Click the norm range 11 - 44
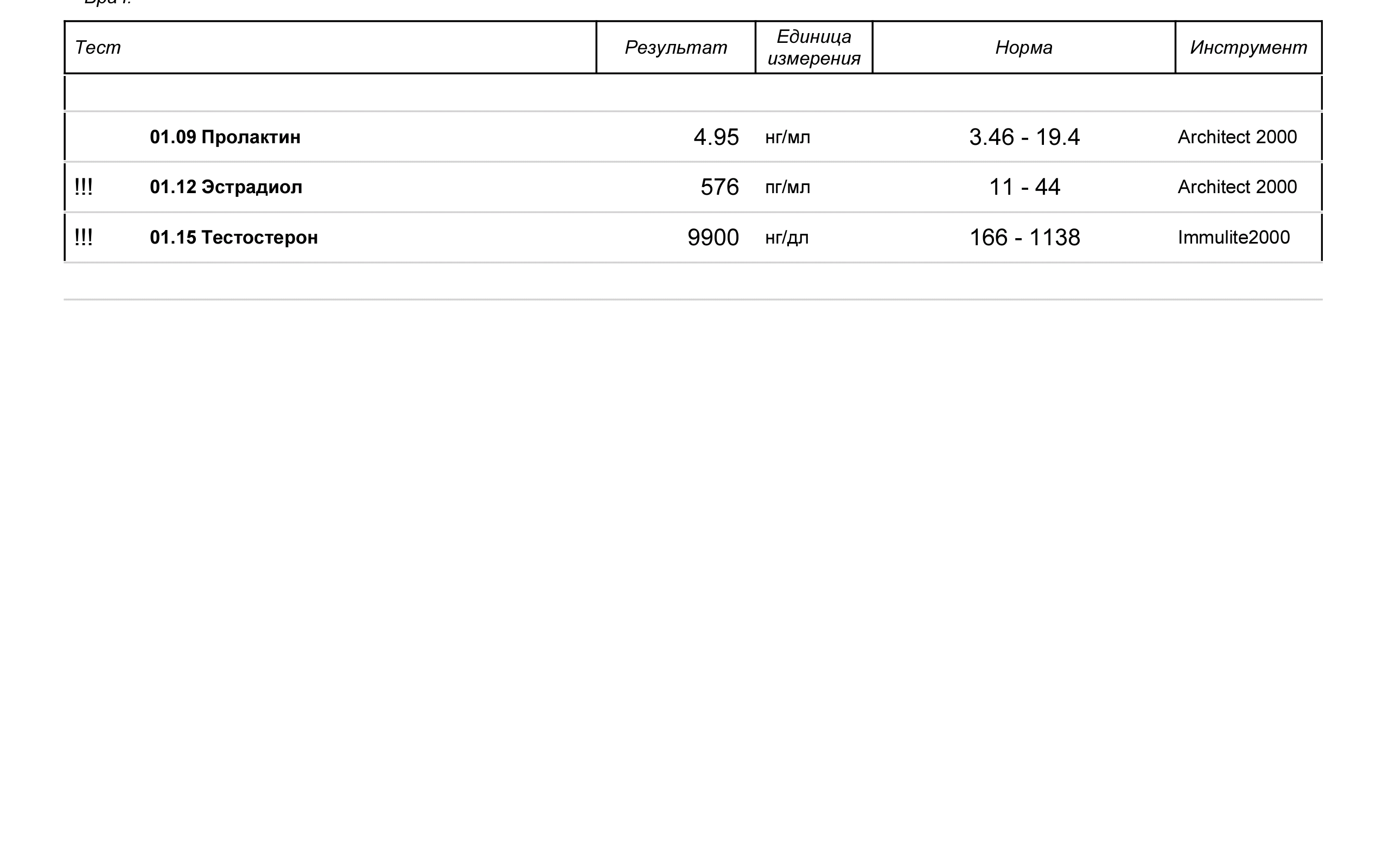1389x868 pixels. coord(1024,187)
